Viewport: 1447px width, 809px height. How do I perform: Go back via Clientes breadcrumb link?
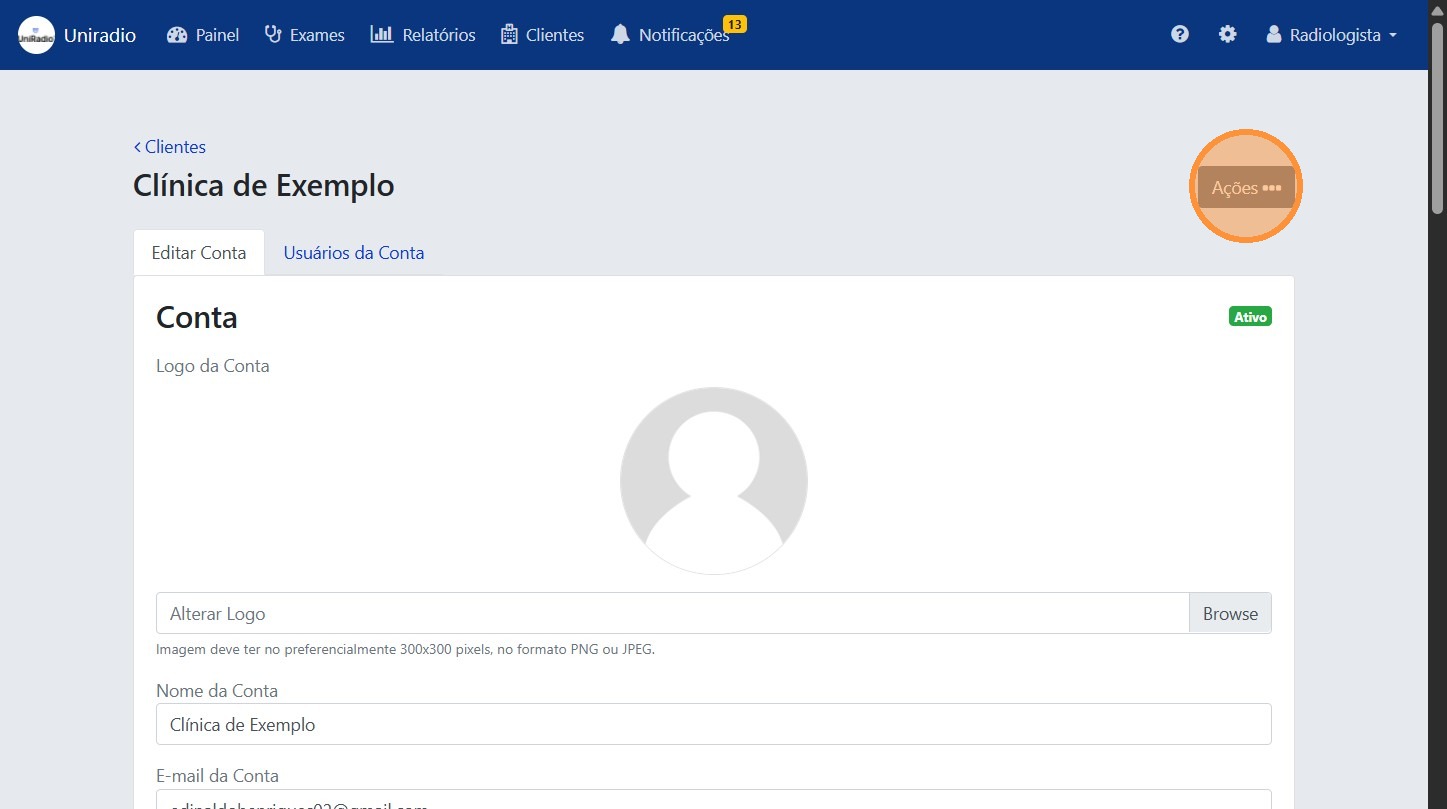170,147
